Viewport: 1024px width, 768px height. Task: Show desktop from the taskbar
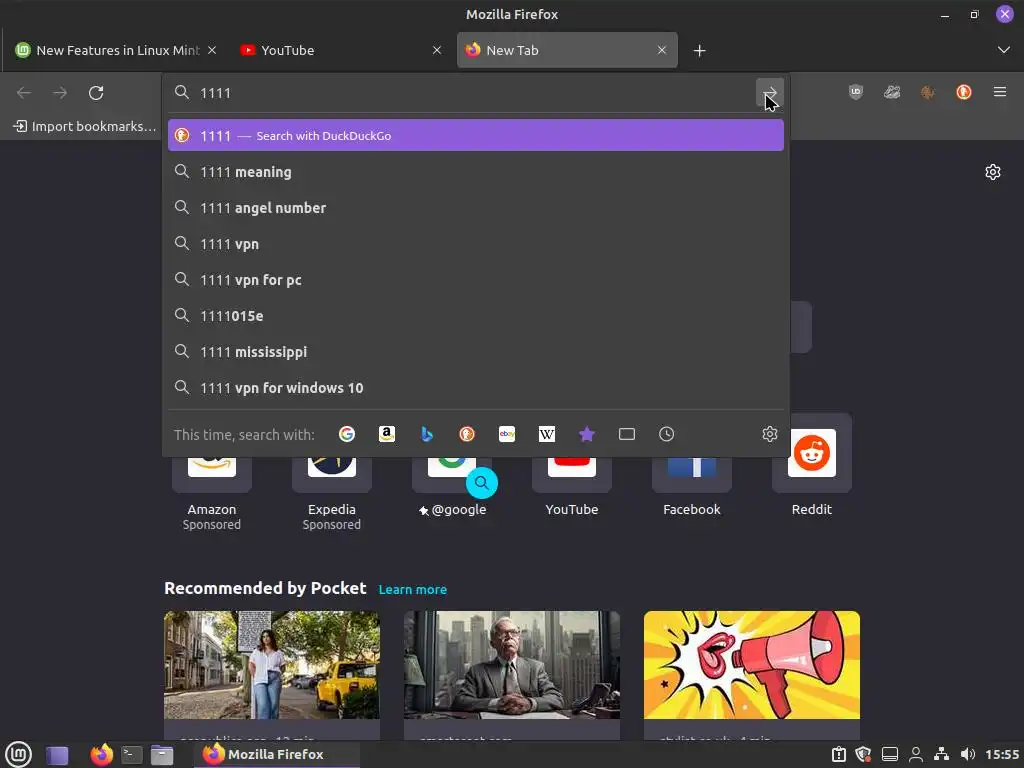[x=57, y=755]
